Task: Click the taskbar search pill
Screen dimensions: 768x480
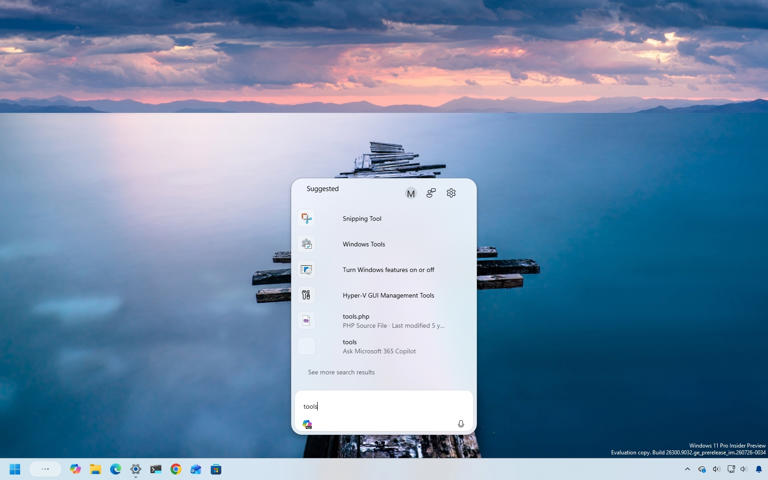Action: coord(45,469)
